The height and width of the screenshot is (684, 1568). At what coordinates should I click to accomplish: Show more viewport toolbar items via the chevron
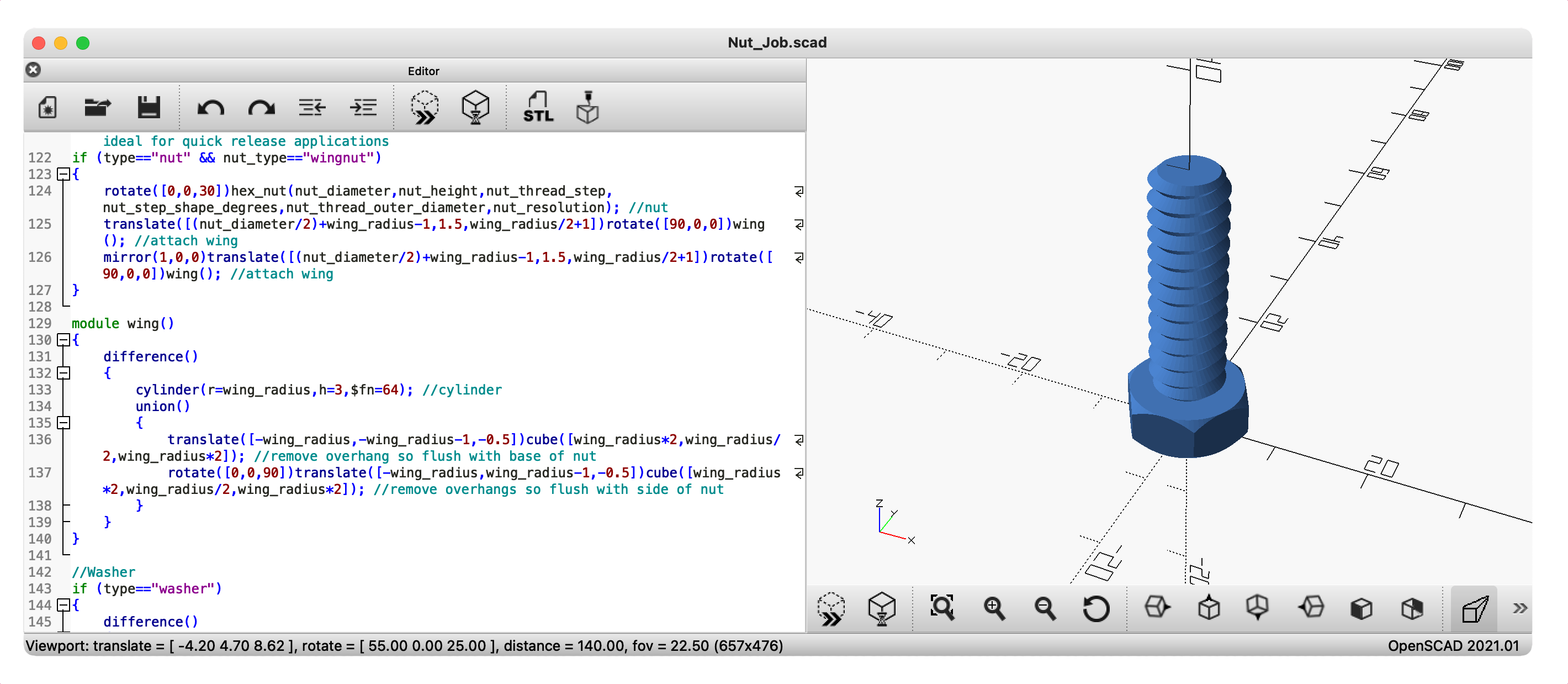tap(1519, 607)
